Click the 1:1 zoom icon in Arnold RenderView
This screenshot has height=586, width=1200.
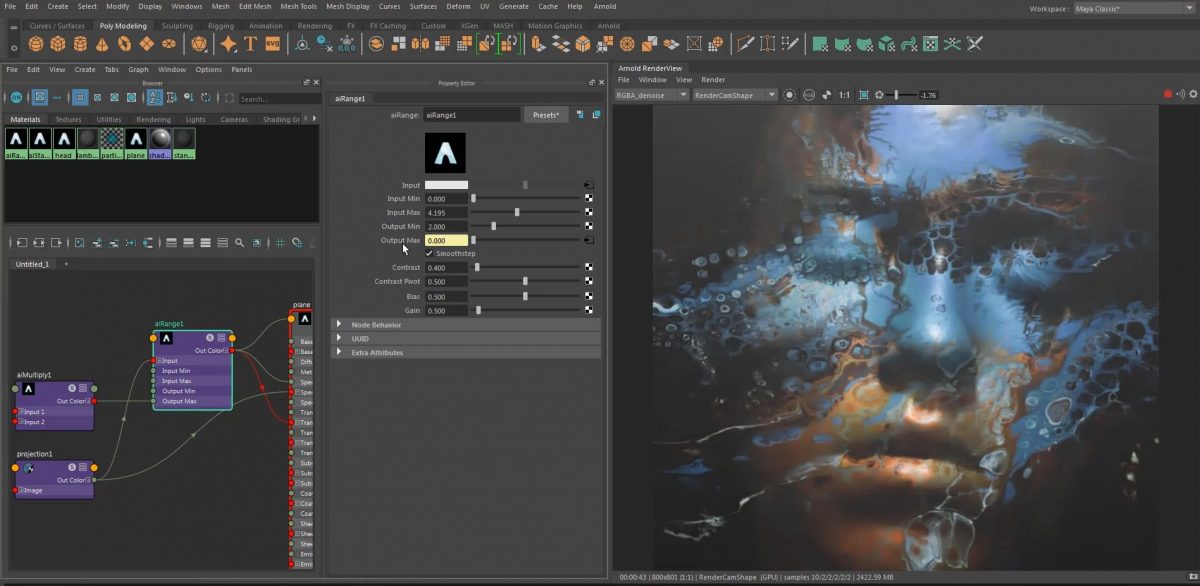tap(843, 95)
